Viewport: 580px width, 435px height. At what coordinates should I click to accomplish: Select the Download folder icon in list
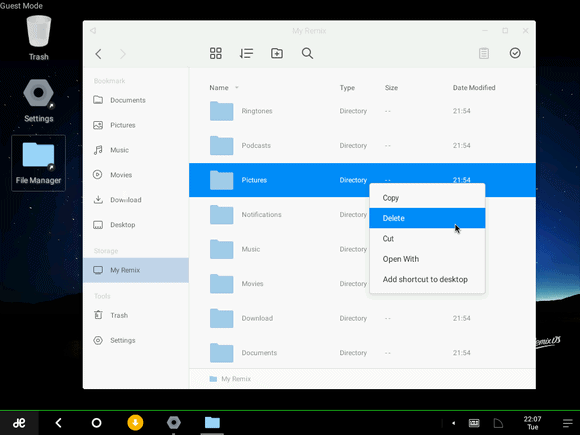tap(221, 318)
